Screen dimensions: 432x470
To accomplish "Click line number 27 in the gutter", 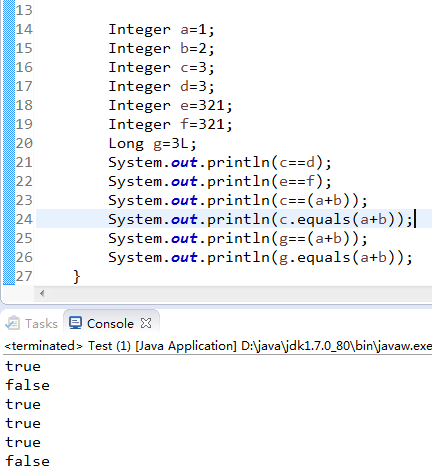I will coord(24,276).
